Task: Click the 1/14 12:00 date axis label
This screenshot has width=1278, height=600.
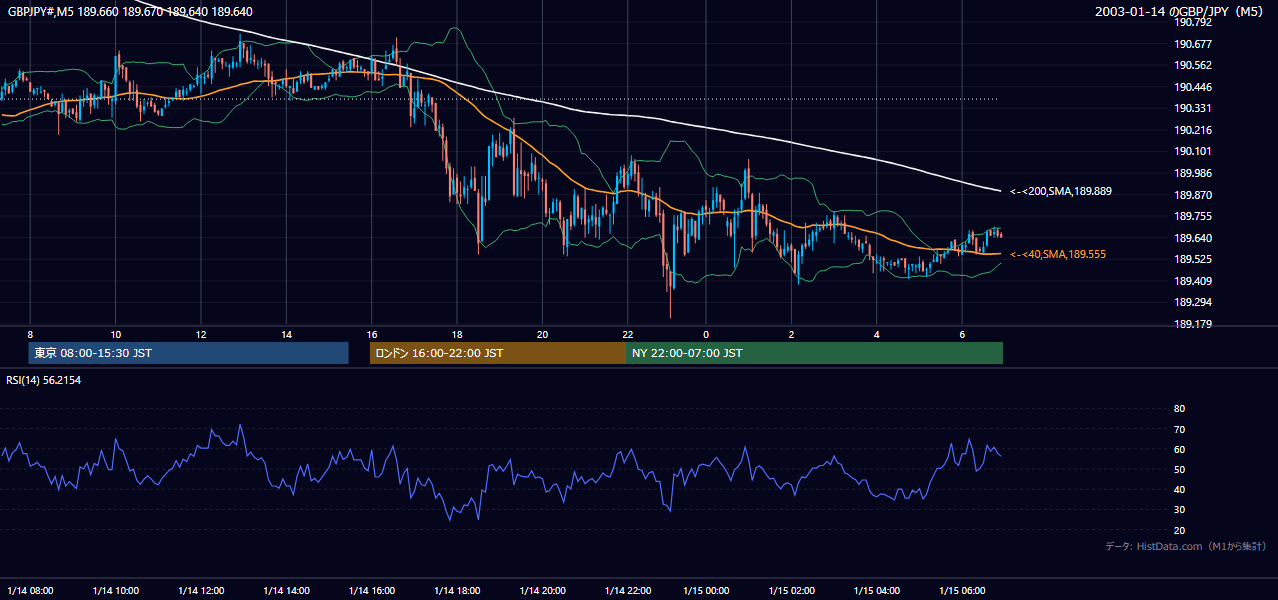Action: click(201, 590)
